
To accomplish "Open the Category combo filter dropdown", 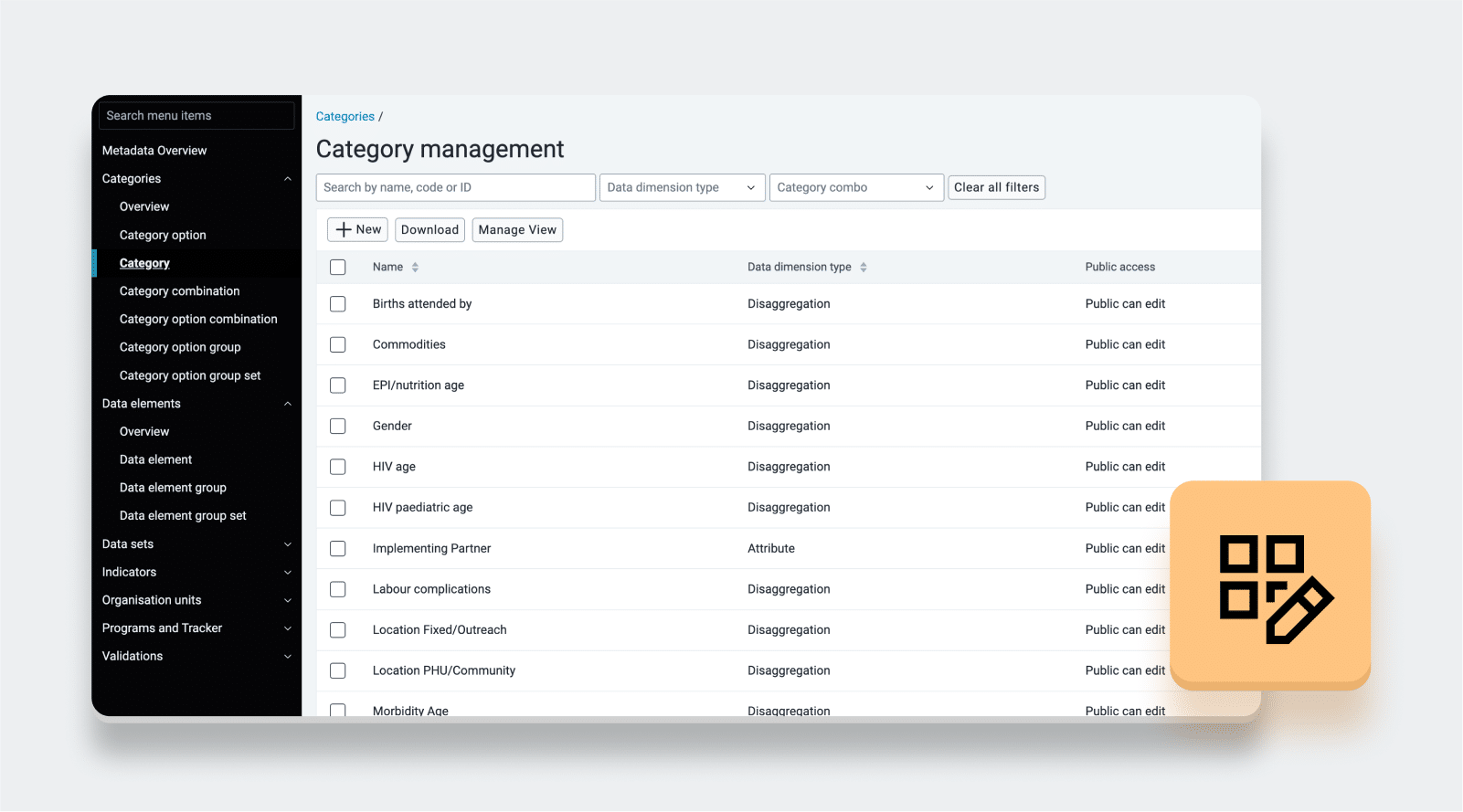I will pyautogui.click(x=856, y=188).
